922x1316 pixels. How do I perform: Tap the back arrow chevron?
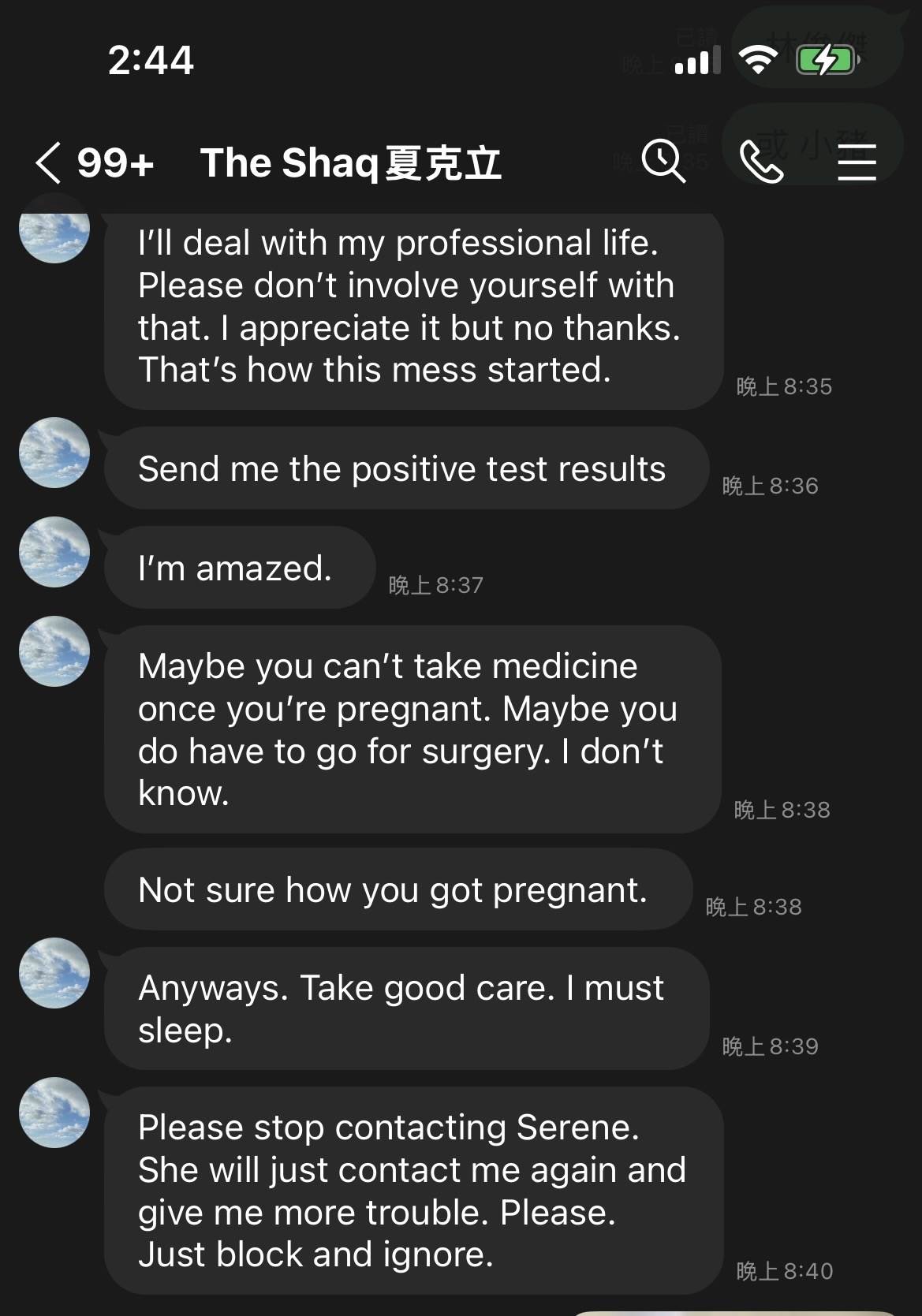(48, 163)
